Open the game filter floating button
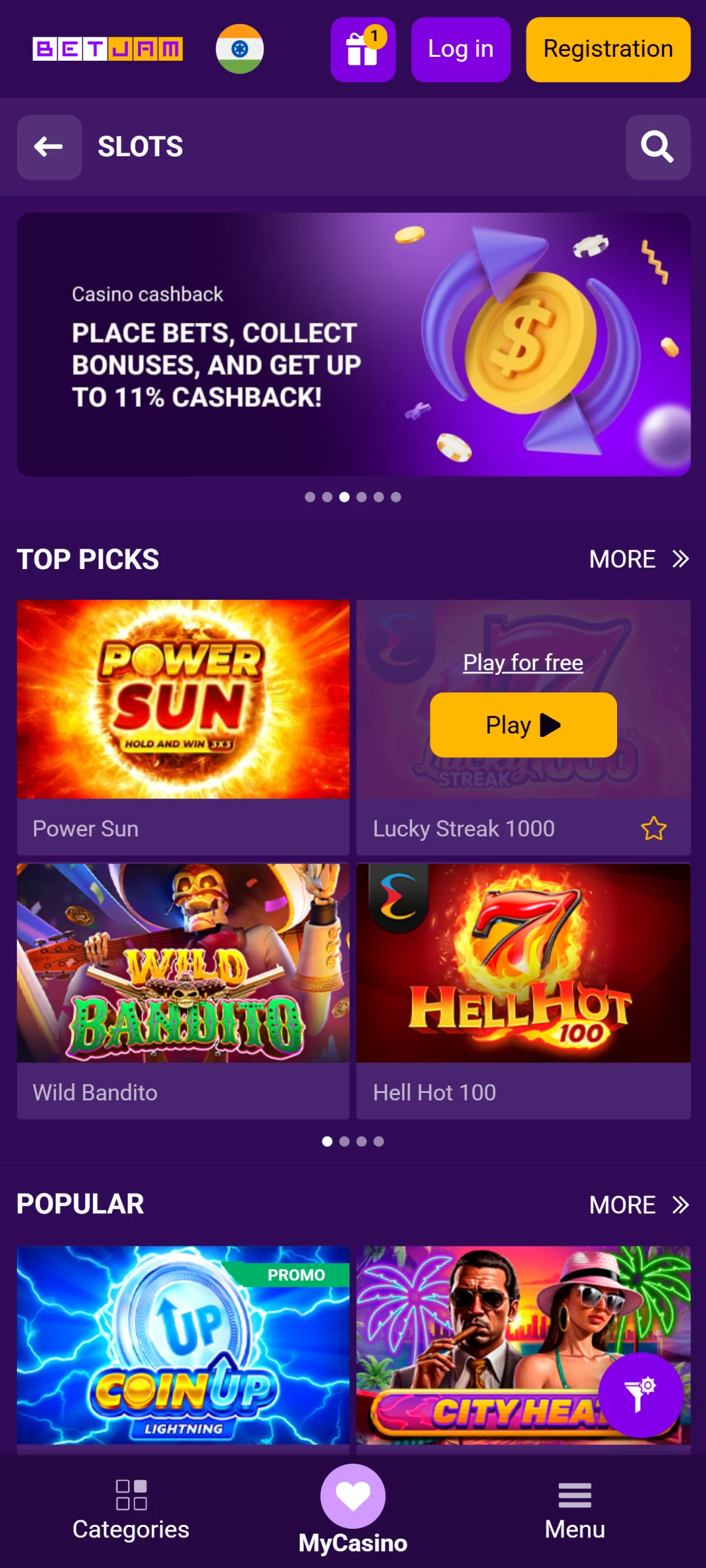 tap(639, 1394)
